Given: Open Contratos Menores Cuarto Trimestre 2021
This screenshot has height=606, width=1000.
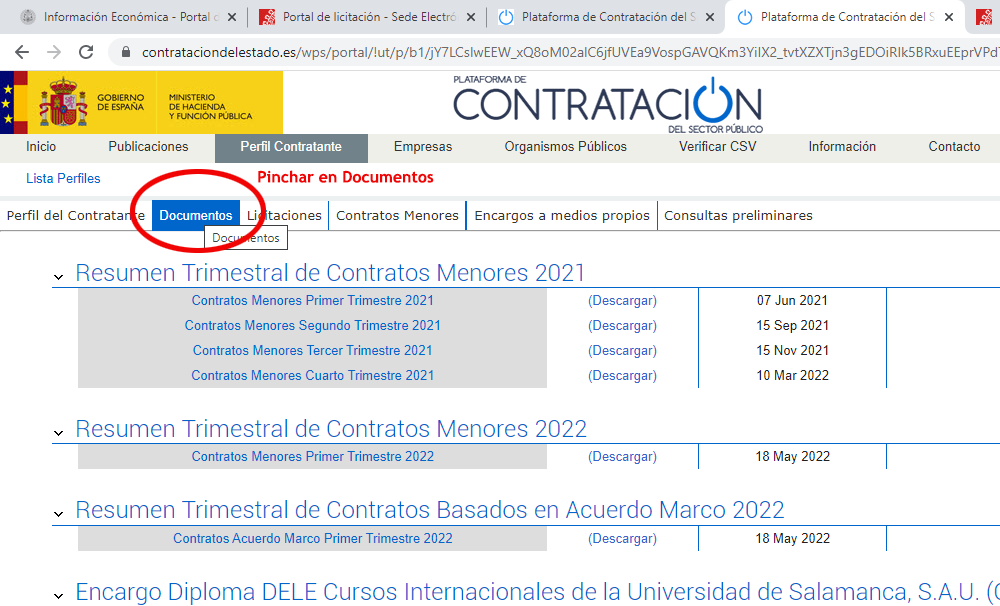Looking at the screenshot, I should [312, 375].
